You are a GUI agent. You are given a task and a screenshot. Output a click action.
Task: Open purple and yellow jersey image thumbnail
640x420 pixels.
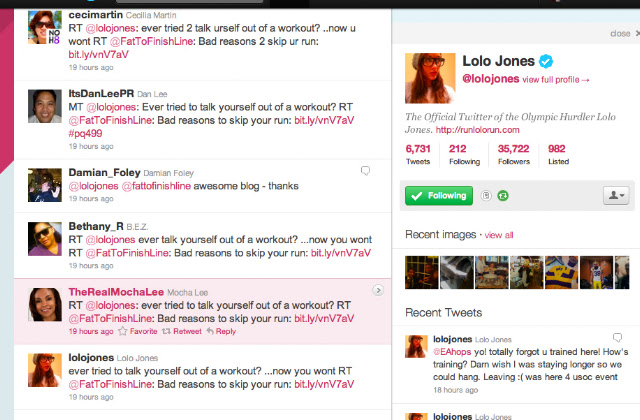(x=562, y=272)
